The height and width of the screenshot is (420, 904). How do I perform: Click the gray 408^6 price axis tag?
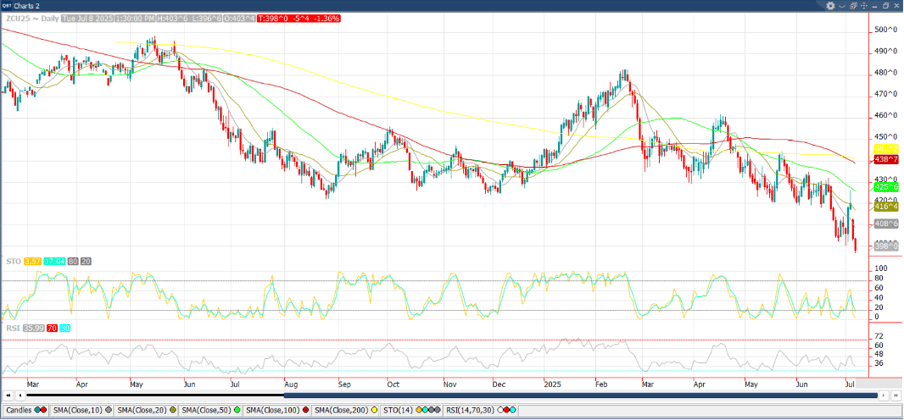pyautogui.click(x=884, y=224)
